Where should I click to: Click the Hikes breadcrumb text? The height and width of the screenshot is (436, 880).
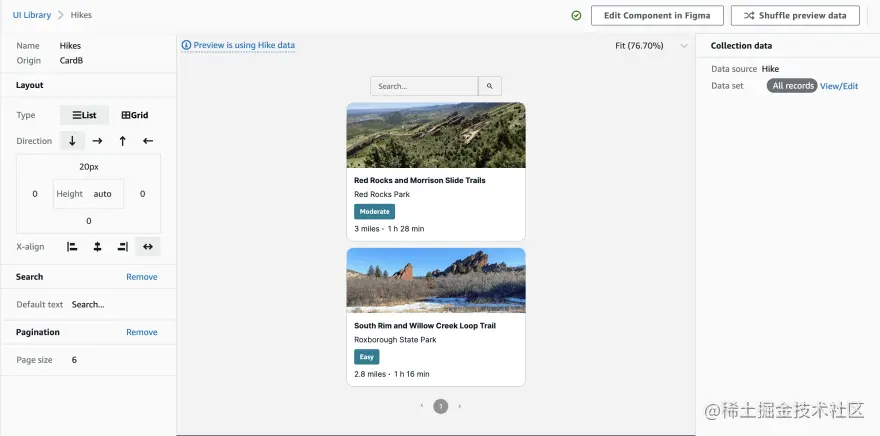(81, 15)
